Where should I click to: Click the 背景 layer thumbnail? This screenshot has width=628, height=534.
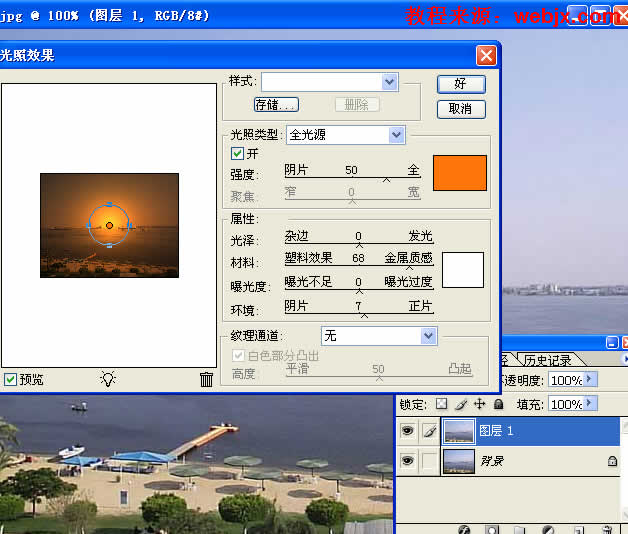coord(459,461)
